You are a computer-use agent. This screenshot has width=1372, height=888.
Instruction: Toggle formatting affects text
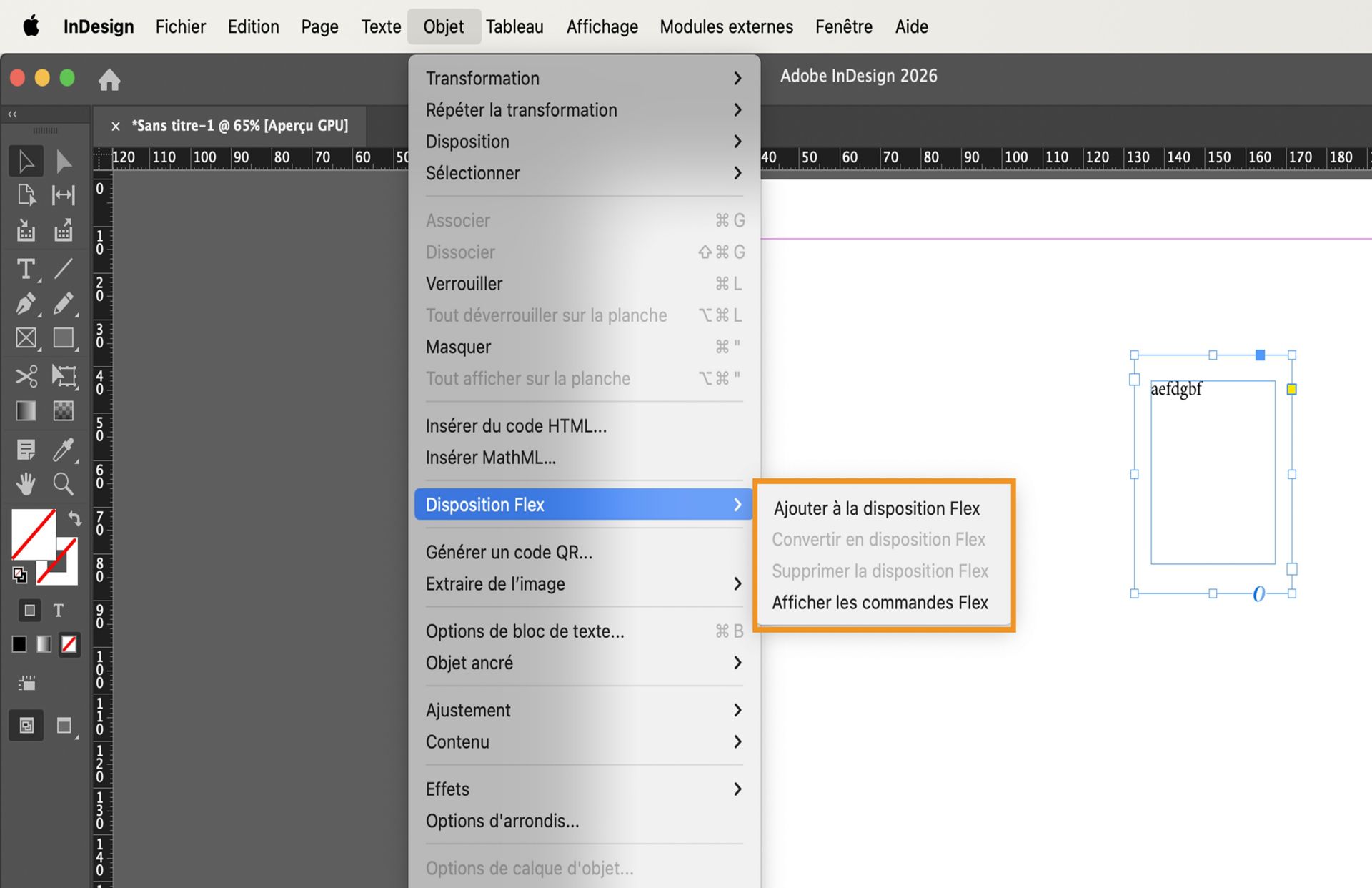59,610
